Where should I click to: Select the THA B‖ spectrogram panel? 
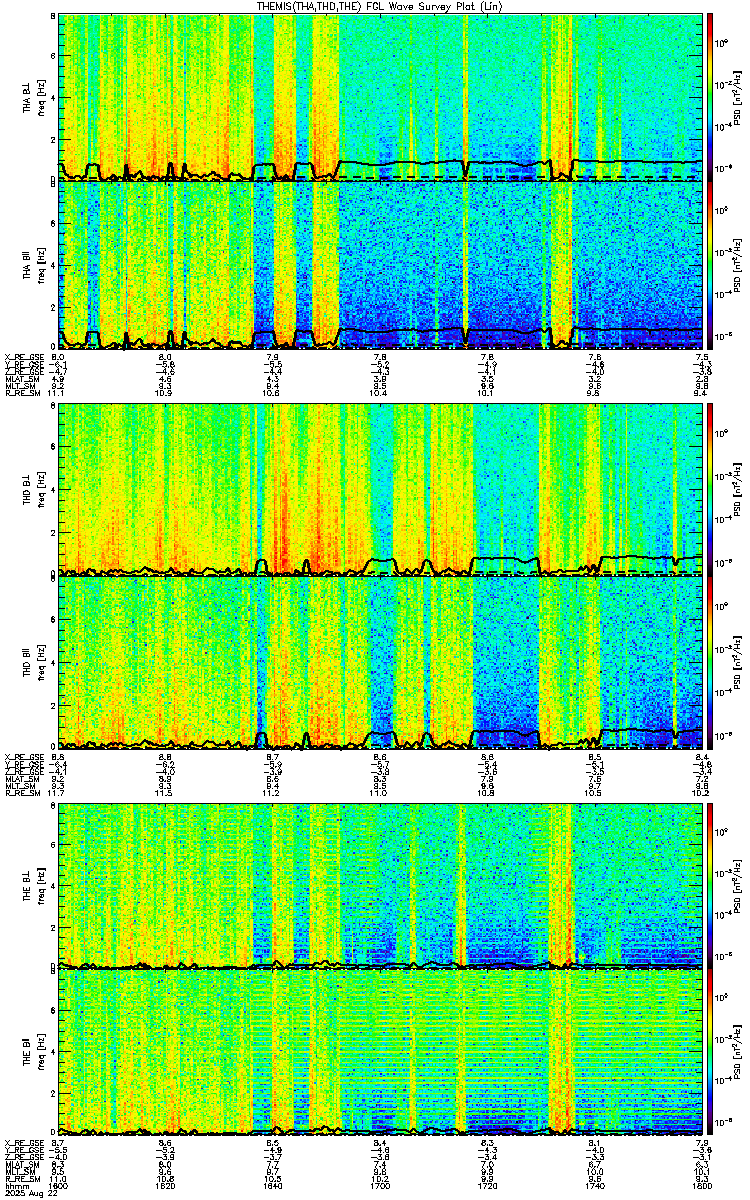coord(381,265)
